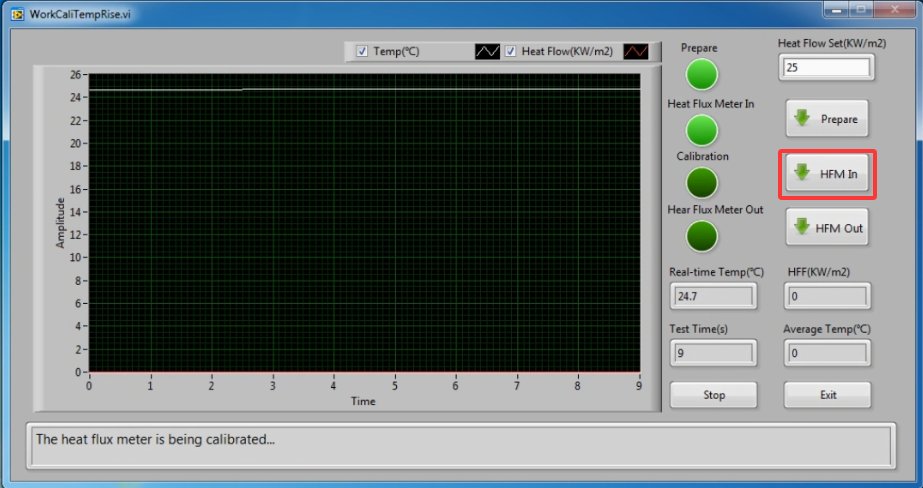The image size is (923, 488).
Task: Click the green arrow icon on HFM In
Action: (x=802, y=172)
